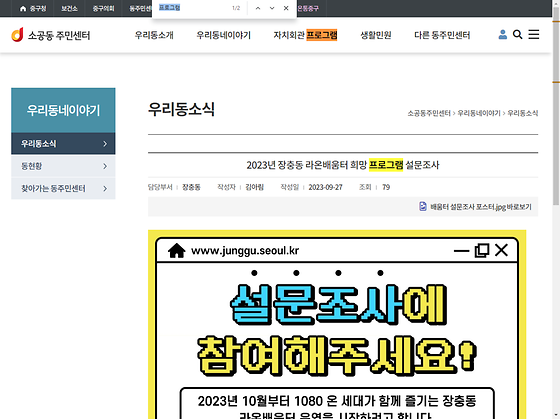Open the 자치회관 프로그램 menu
560x419 pixels.
point(305,35)
